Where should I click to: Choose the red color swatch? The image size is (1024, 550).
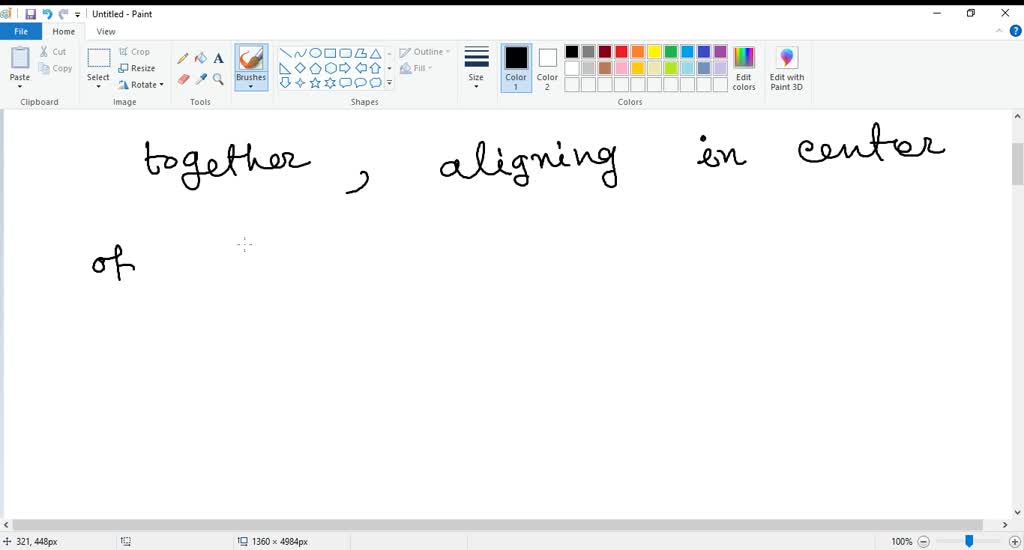621,52
